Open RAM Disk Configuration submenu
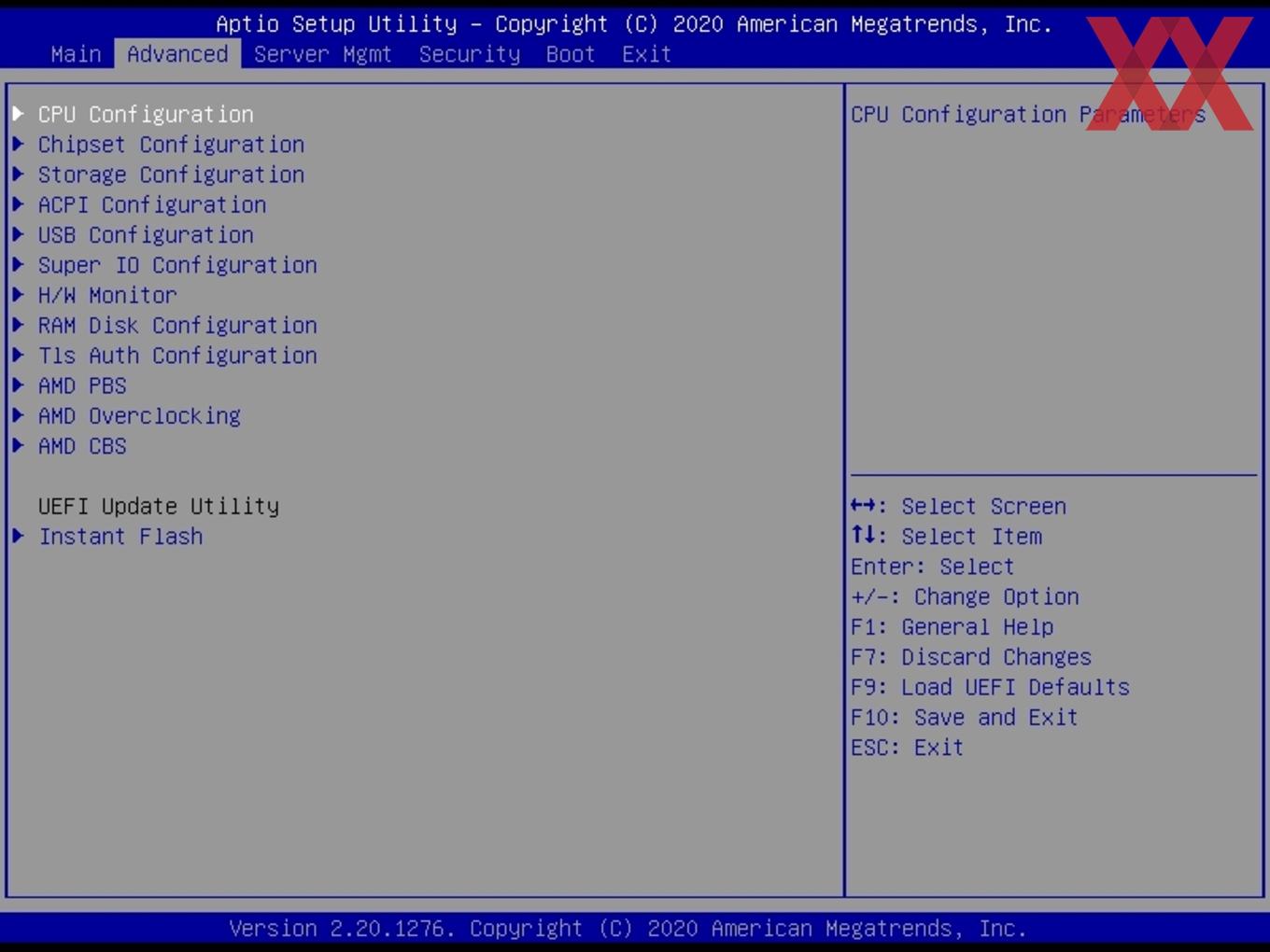Viewport: 1270px width, 952px height. point(177,325)
